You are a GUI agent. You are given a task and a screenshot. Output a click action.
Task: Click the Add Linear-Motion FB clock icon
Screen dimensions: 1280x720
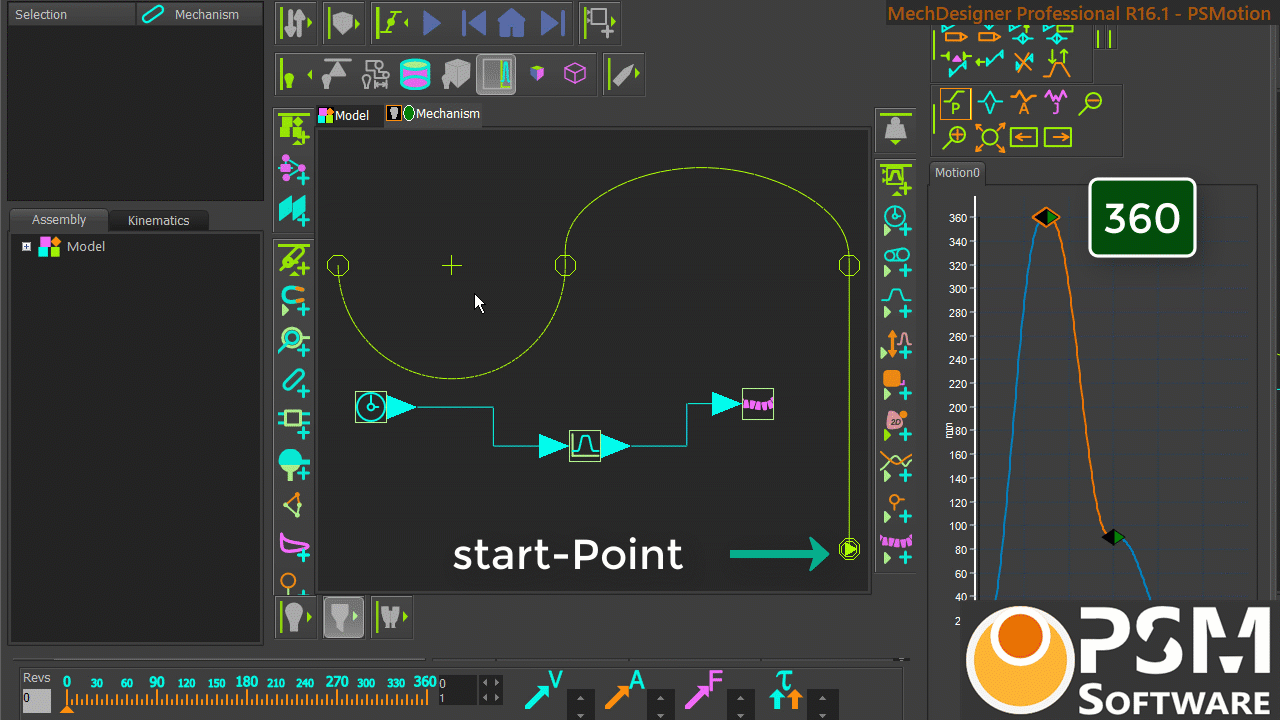[x=896, y=221]
